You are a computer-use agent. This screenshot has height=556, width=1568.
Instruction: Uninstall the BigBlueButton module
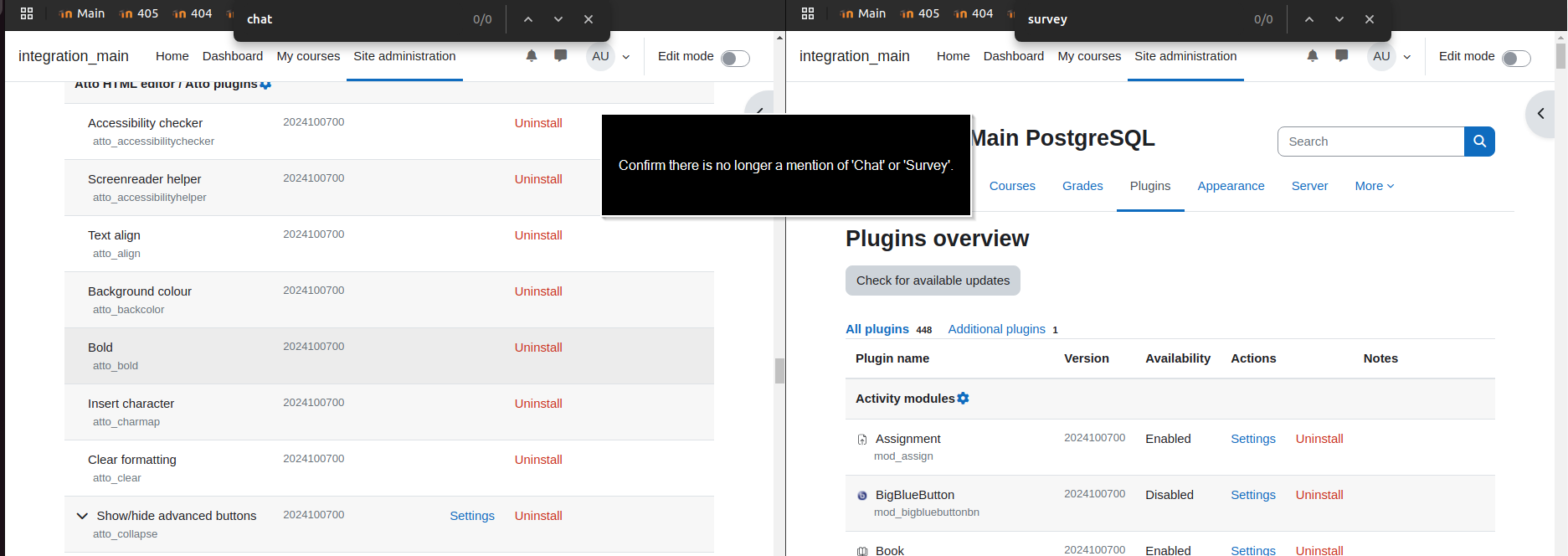click(1319, 495)
